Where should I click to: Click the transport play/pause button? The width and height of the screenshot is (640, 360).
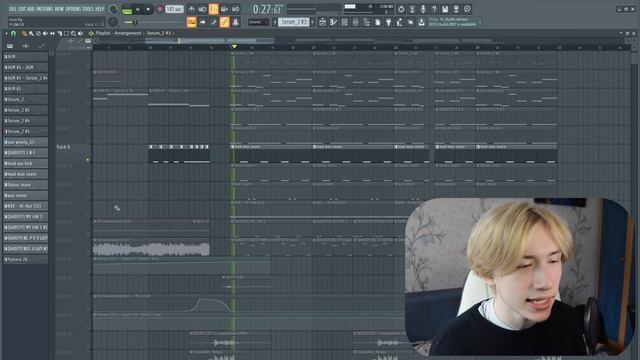(138, 9)
